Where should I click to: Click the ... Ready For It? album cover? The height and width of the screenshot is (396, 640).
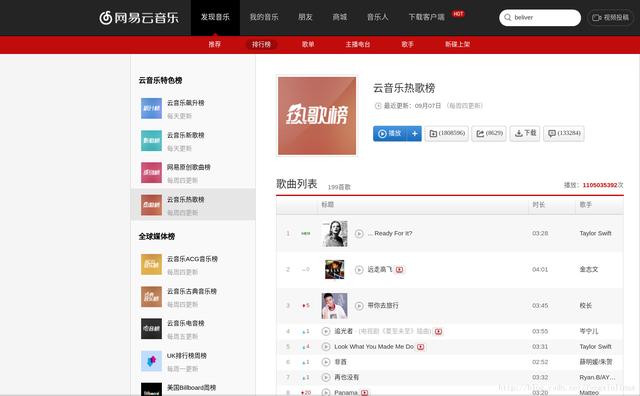pos(335,234)
